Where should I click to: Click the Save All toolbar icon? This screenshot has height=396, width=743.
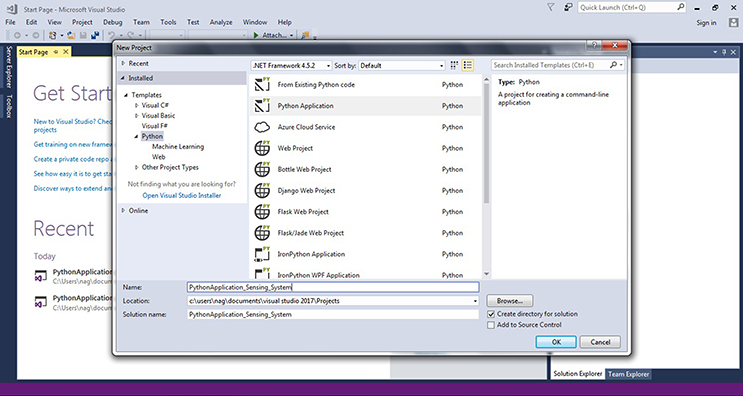(95, 35)
